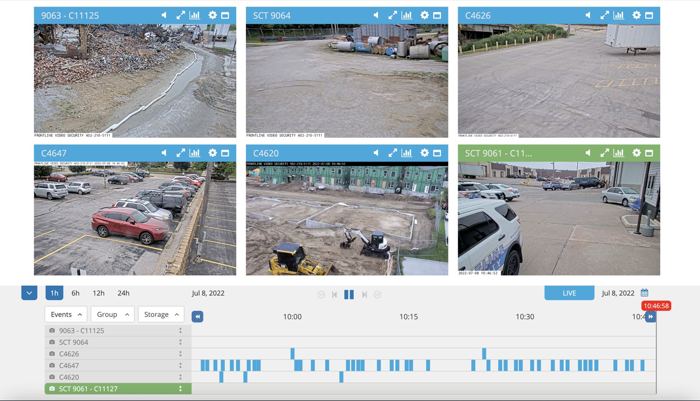Mute audio on the 9063 - C11125 camera

pos(164,15)
